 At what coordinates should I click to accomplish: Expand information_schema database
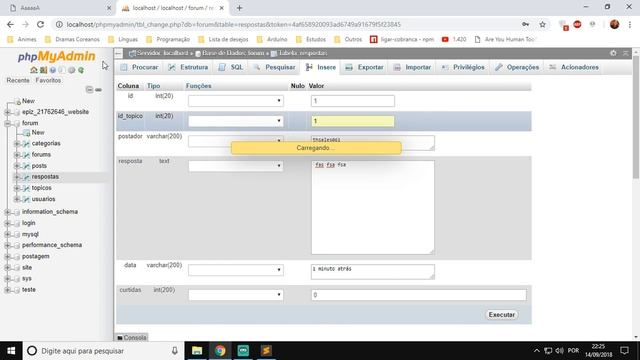pyautogui.click(x=7, y=212)
